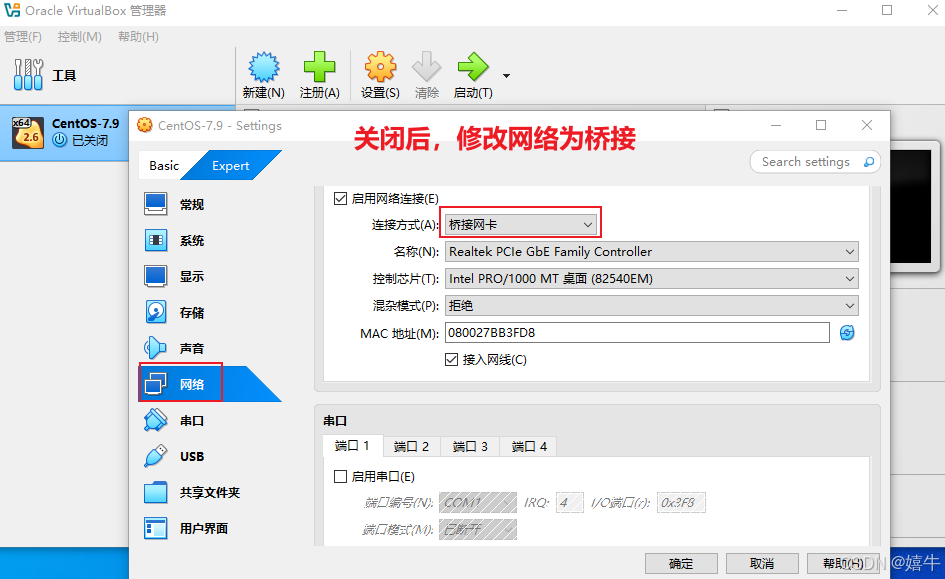Select the Network (网络) settings category
This screenshot has width=945, height=579.
(x=210, y=384)
